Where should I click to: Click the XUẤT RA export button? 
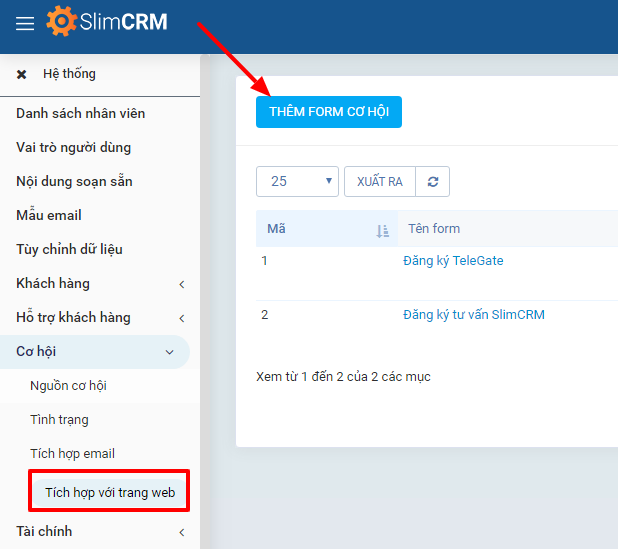click(380, 182)
